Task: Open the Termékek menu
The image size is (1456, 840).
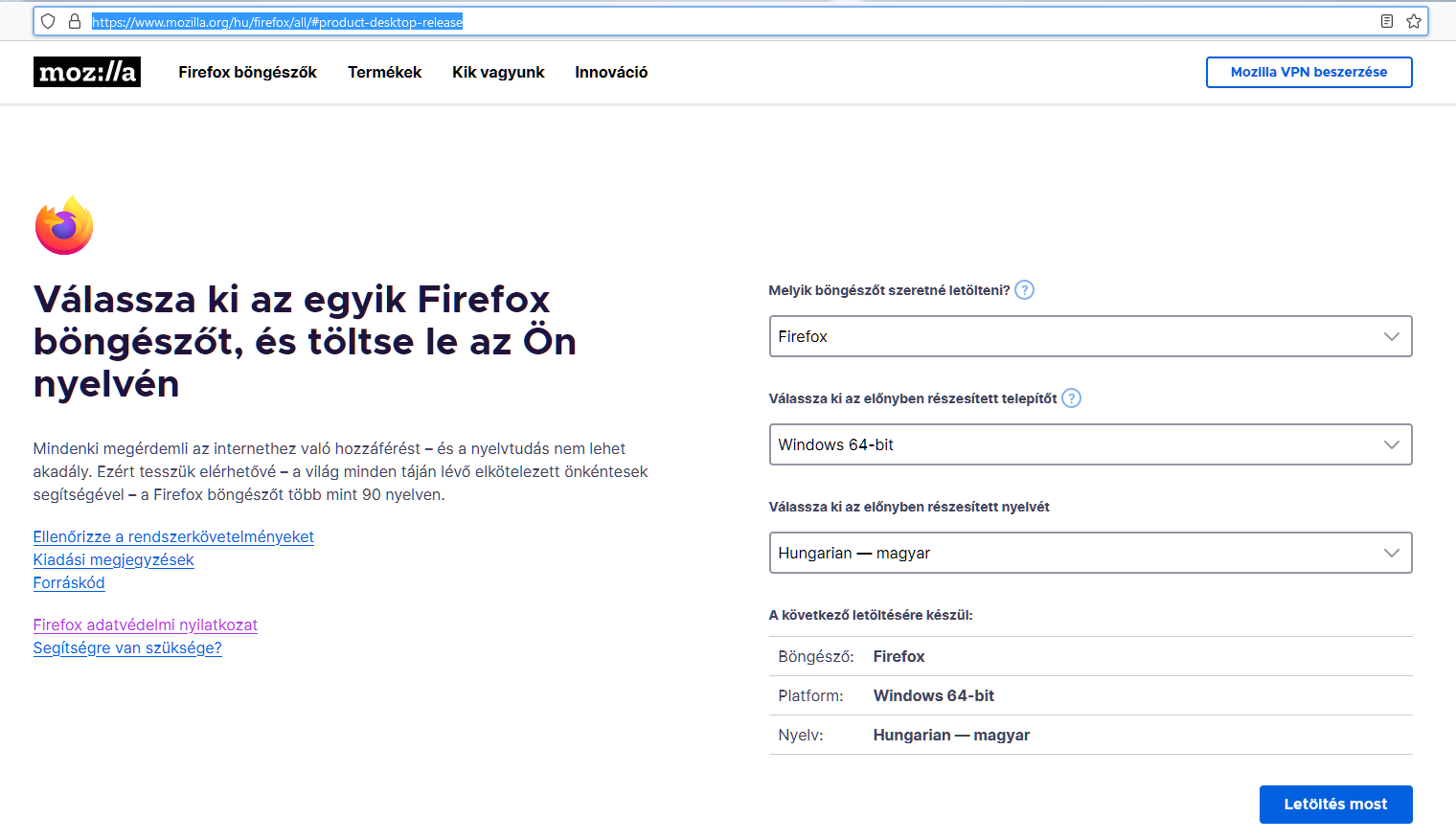Action: coord(384,72)
